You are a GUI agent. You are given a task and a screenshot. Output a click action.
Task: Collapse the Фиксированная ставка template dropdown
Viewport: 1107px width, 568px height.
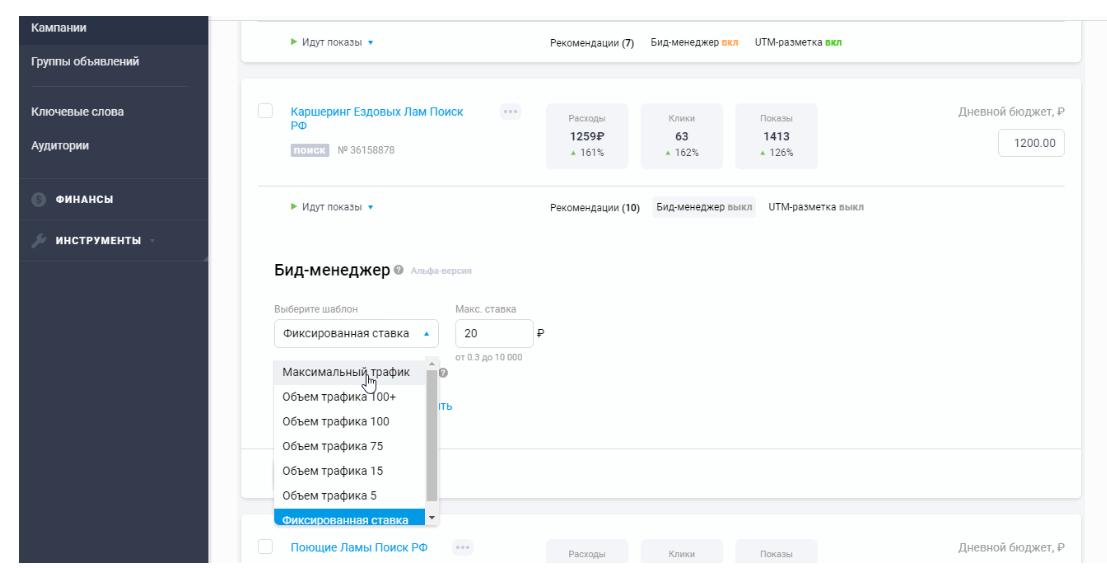(x=355, y=334)
